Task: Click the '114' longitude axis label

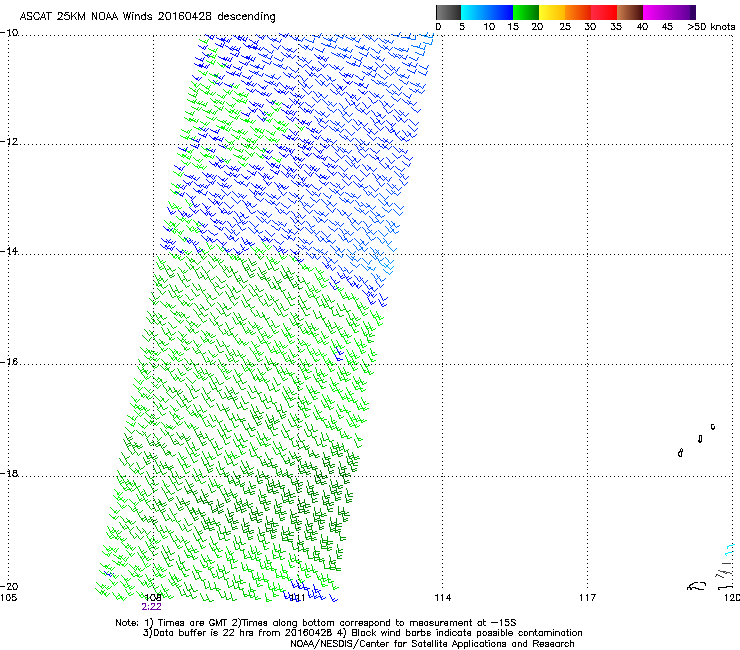Action: click(443, 598)
